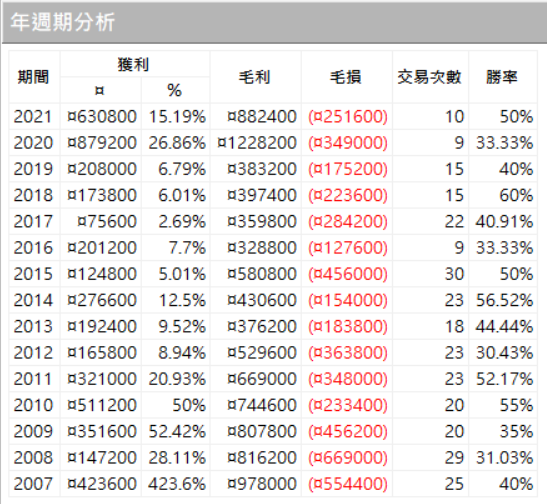Click the % sub-header under 獲利

pos(174,90)
